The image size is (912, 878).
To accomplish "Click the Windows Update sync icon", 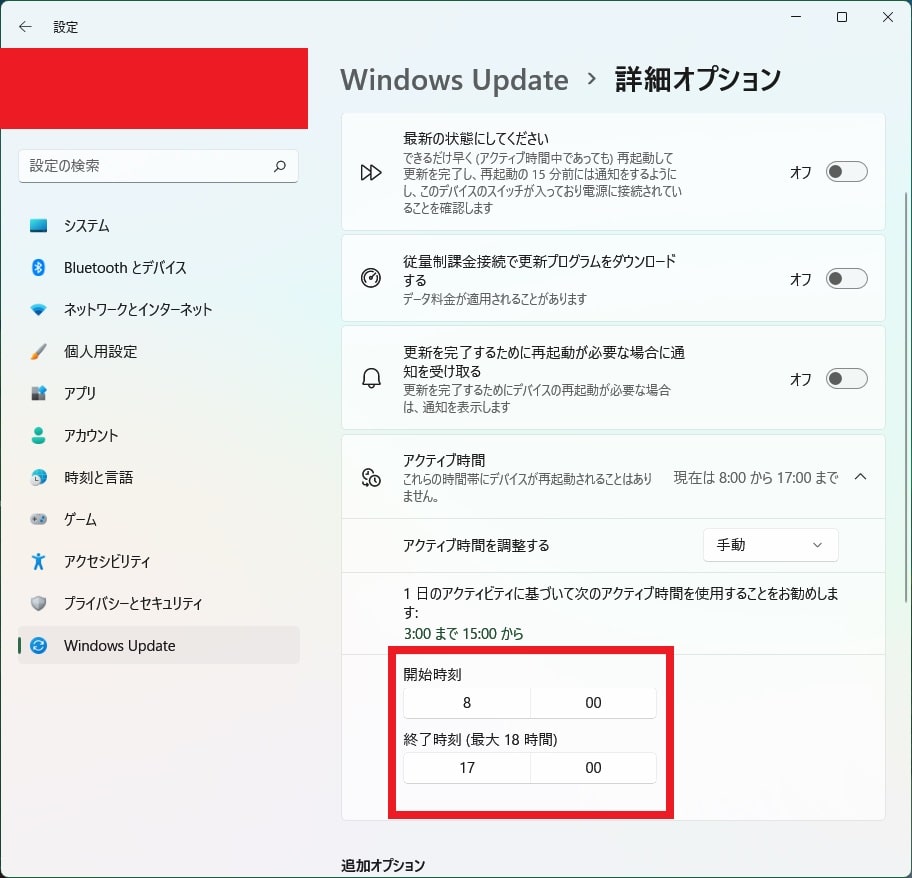I will 38,645.
